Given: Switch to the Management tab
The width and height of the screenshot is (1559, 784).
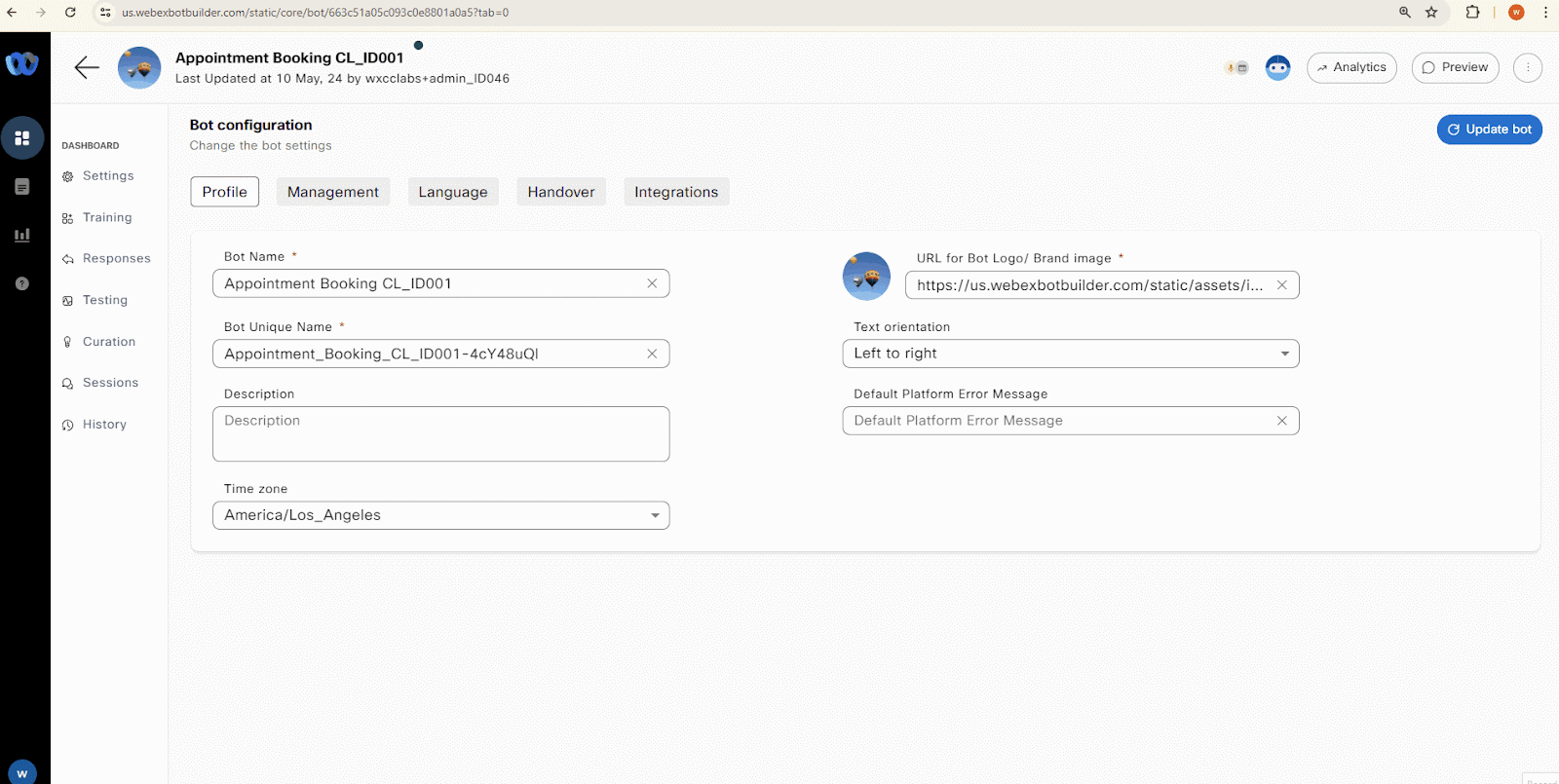Looking at the screenshot, I should click(332, 192).
